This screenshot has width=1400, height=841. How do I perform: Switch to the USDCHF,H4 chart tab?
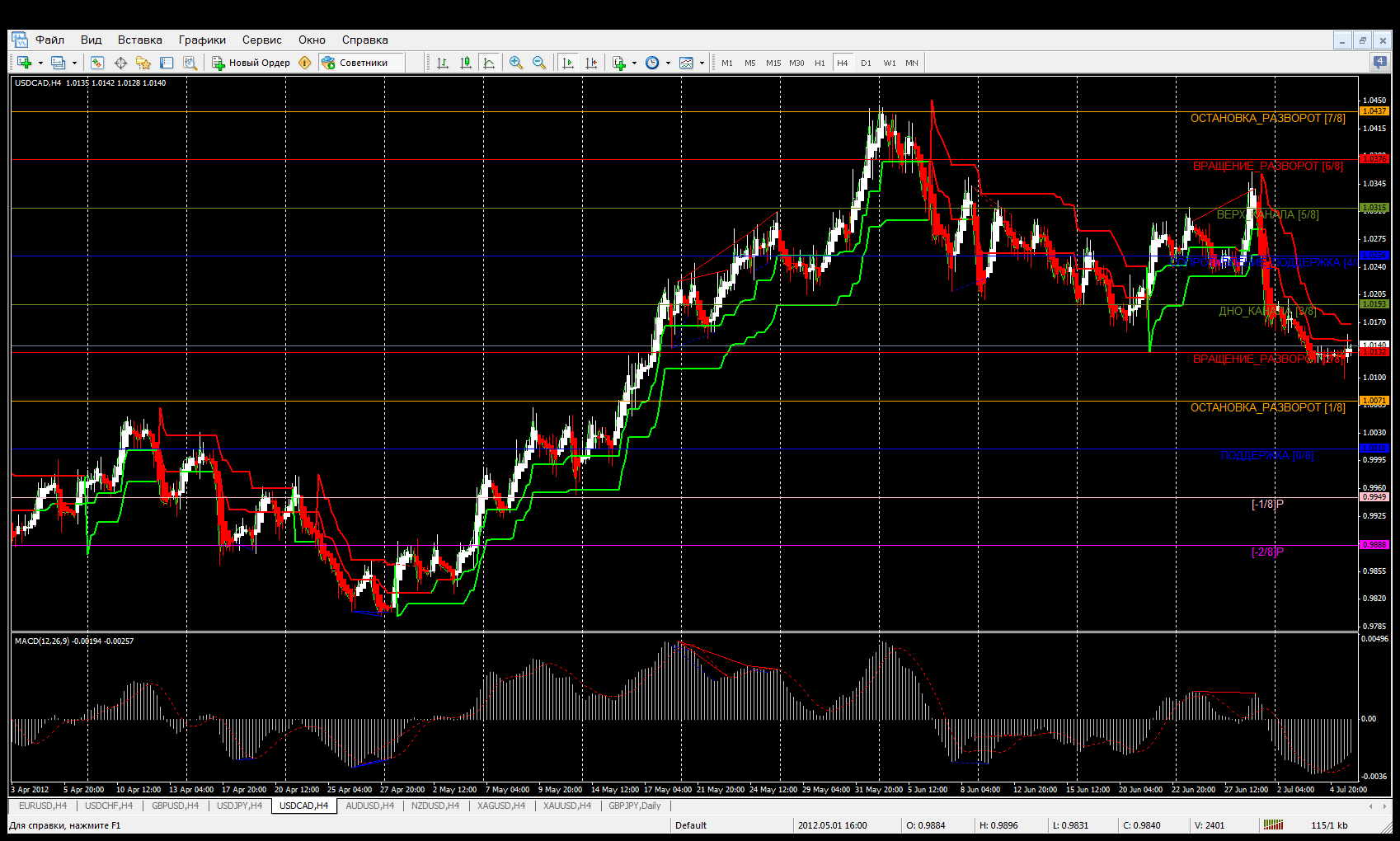pos(109,806)
